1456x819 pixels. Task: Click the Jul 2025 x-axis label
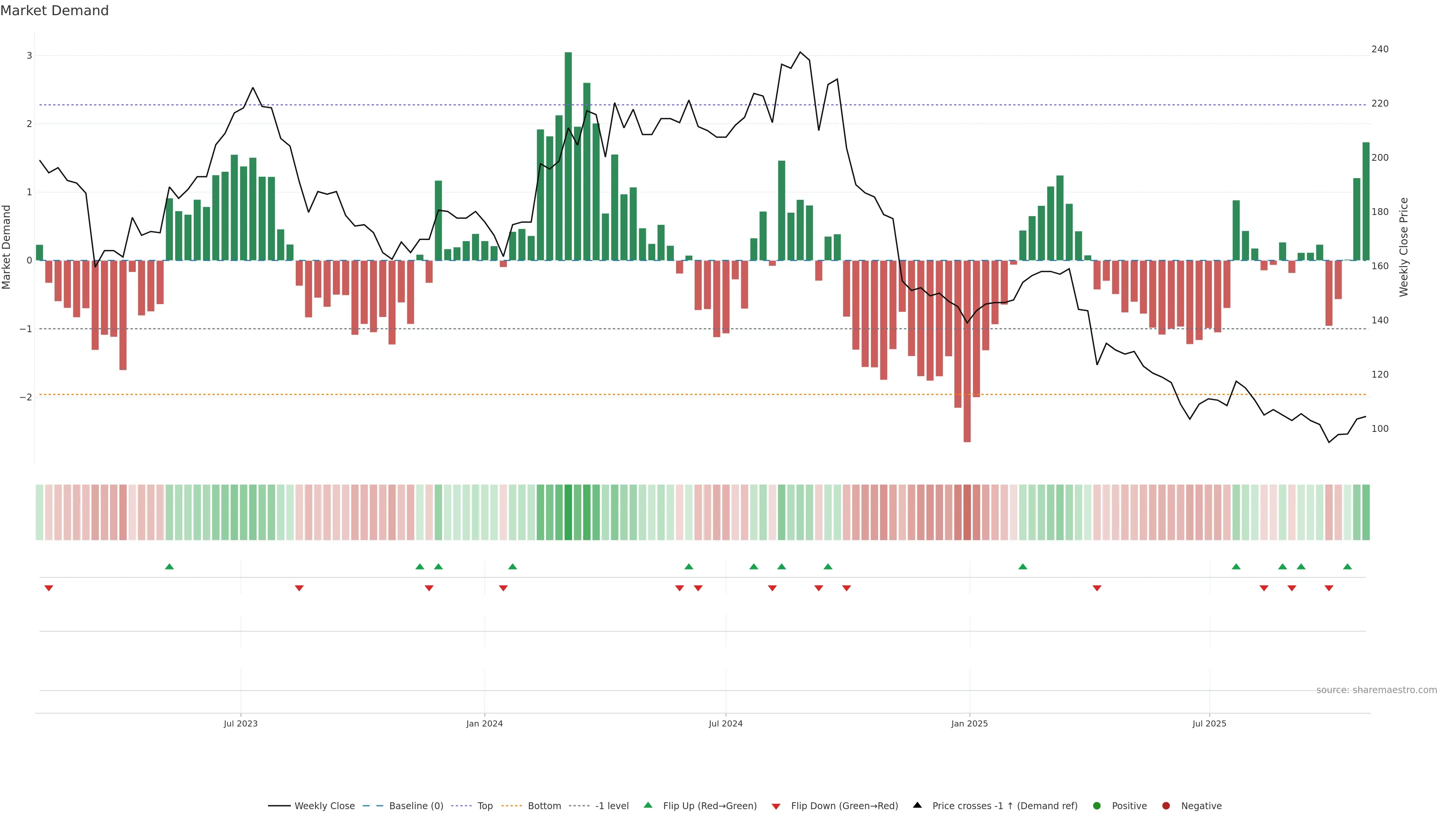pos(1209,723)
